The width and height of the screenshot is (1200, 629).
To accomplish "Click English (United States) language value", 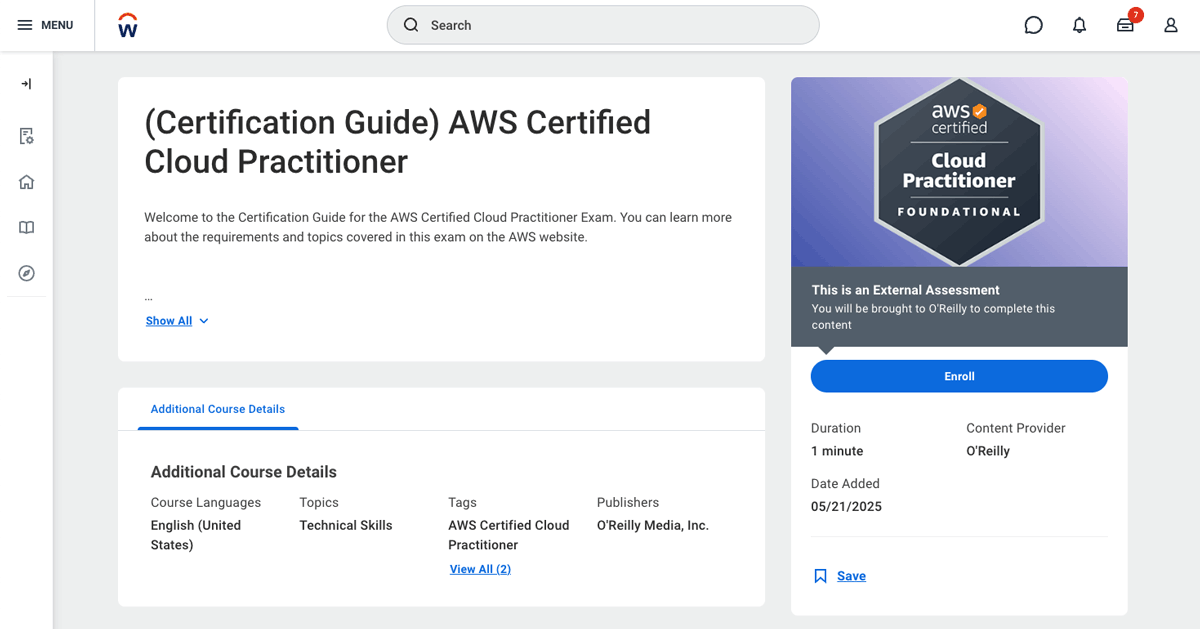I will 196,535.
